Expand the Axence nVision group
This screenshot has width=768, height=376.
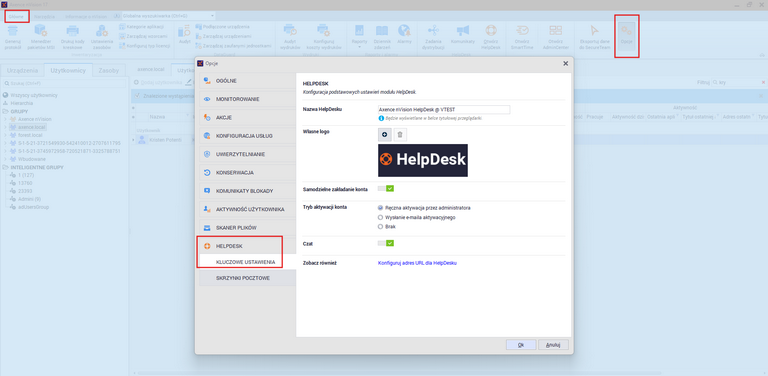pyautogui.click(x=5, y=119)
